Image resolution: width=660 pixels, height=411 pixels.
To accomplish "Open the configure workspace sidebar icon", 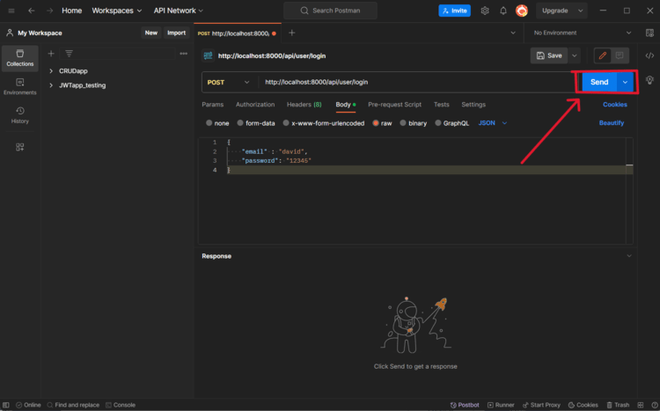I will (x=20, y=147).
